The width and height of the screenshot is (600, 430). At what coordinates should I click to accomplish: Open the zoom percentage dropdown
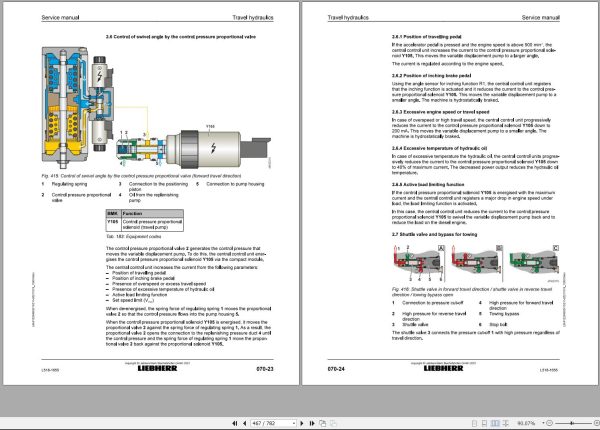543,423
